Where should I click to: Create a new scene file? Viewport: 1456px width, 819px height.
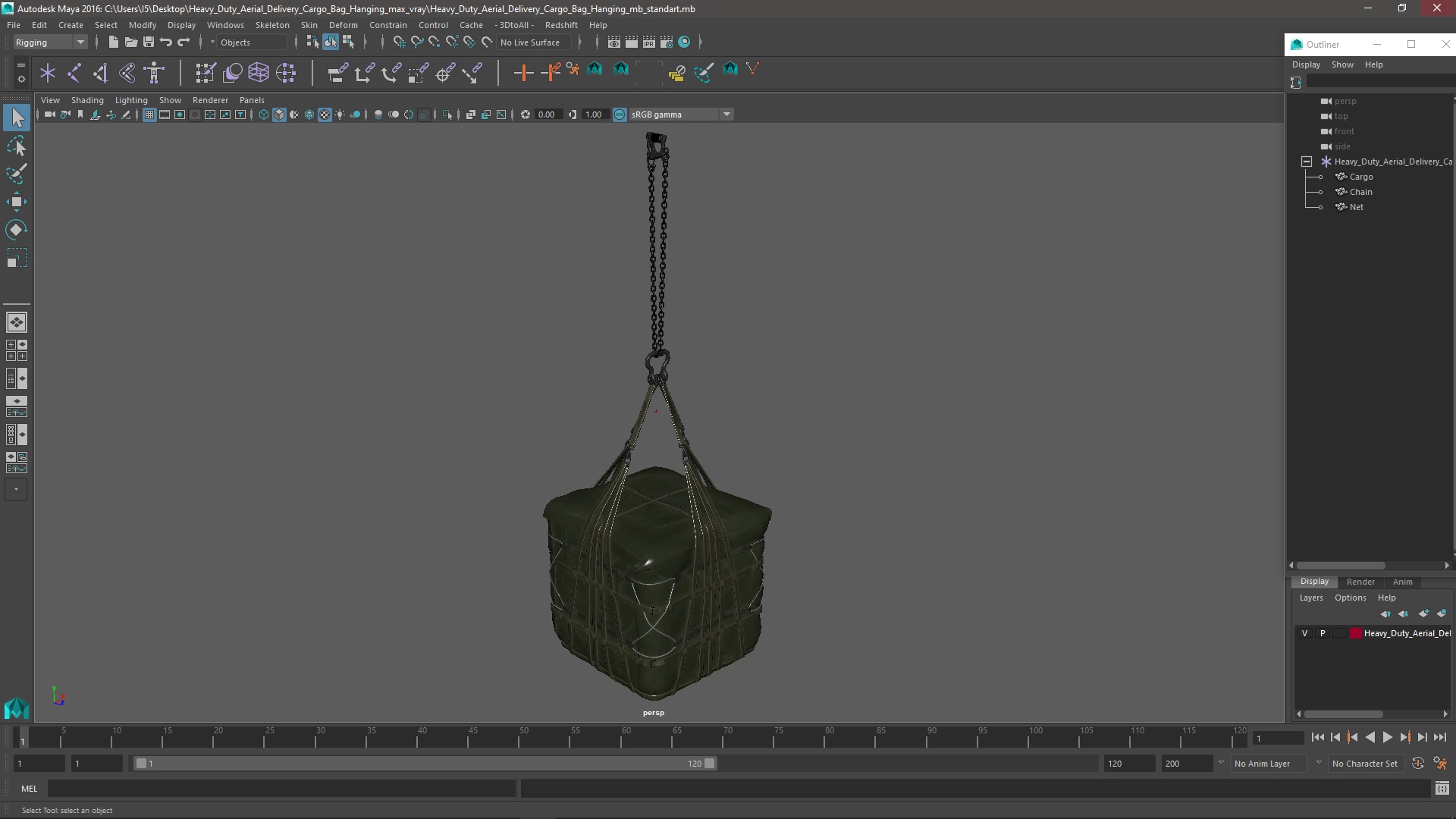[113, 42]
